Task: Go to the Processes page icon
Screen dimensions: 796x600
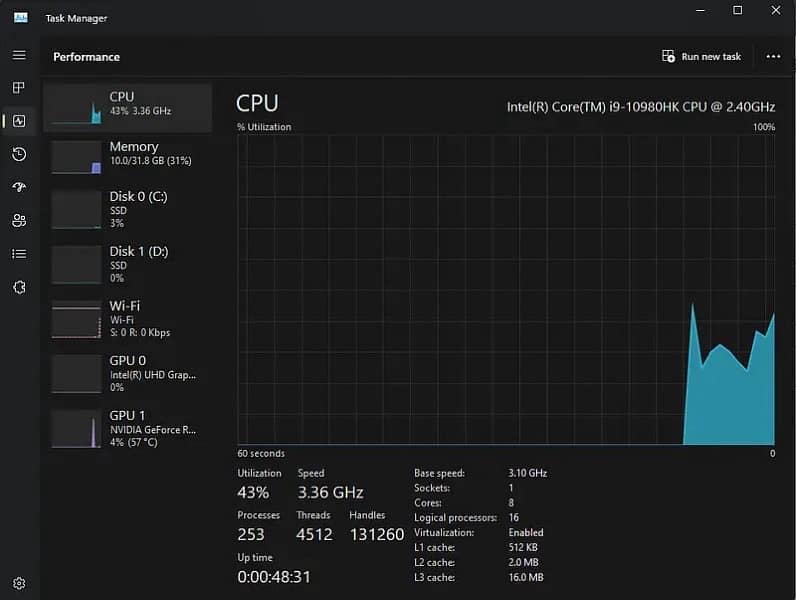Action: pyautogui.click(x=19, y=88)
